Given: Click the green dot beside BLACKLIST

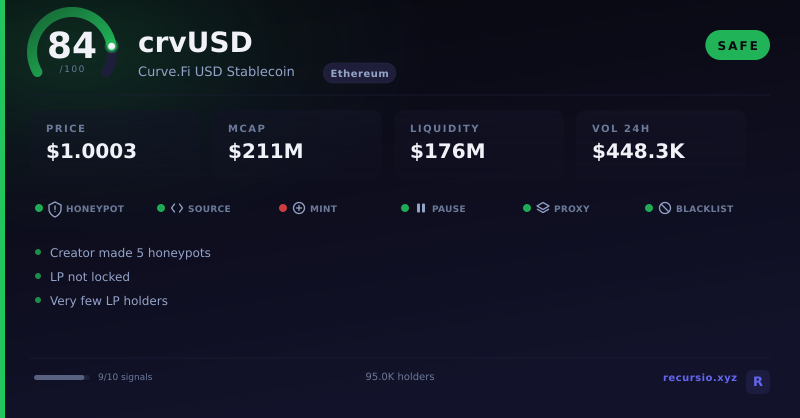Looking at the screenshot, I should coord(649,208).
